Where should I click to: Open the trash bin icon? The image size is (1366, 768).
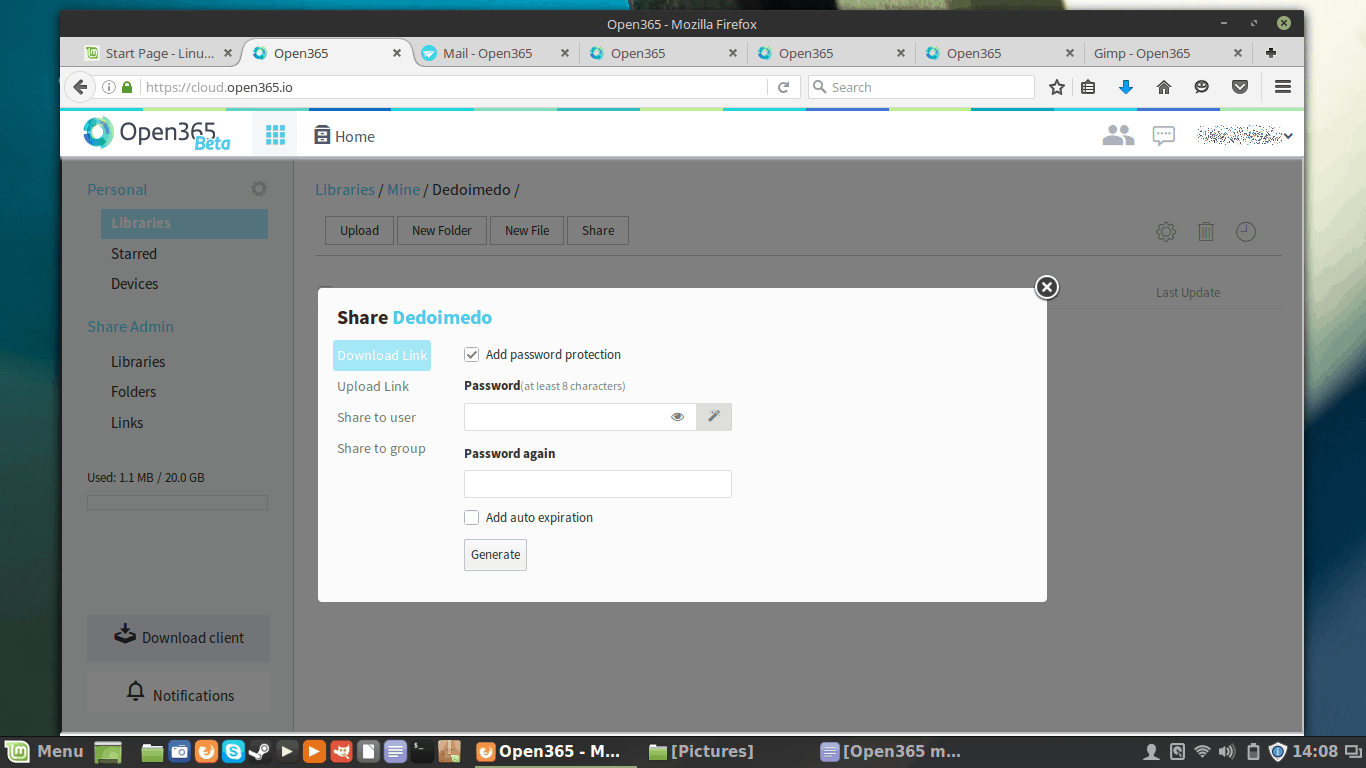(x=1206, y=232)
